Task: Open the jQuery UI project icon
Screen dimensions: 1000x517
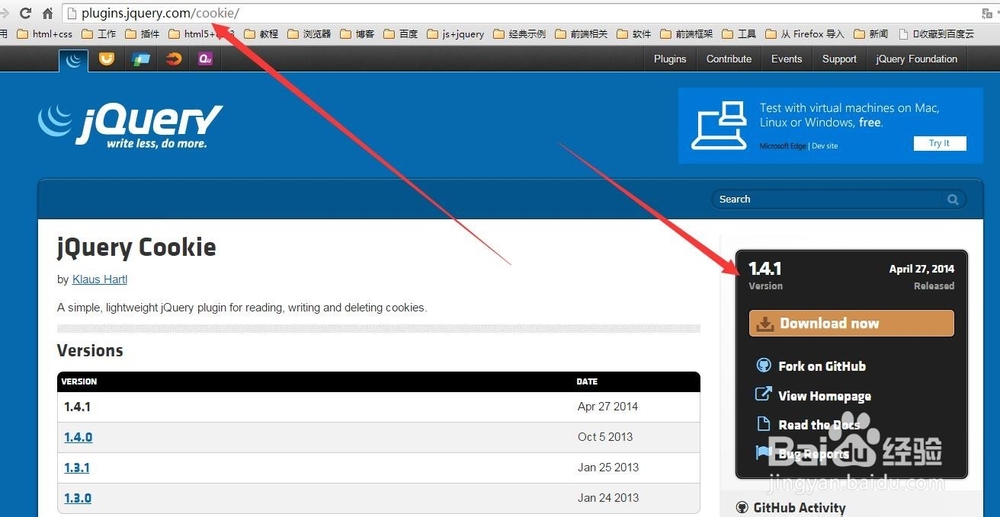Action: pos(107,59)
